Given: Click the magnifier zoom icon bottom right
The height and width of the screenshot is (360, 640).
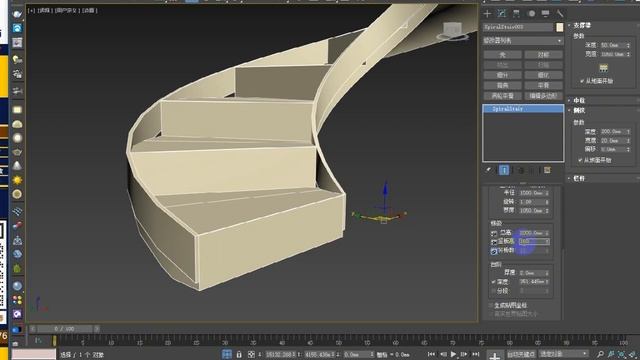Looking at the screenshot, I should pyautogui.click(x=600, y=354).
